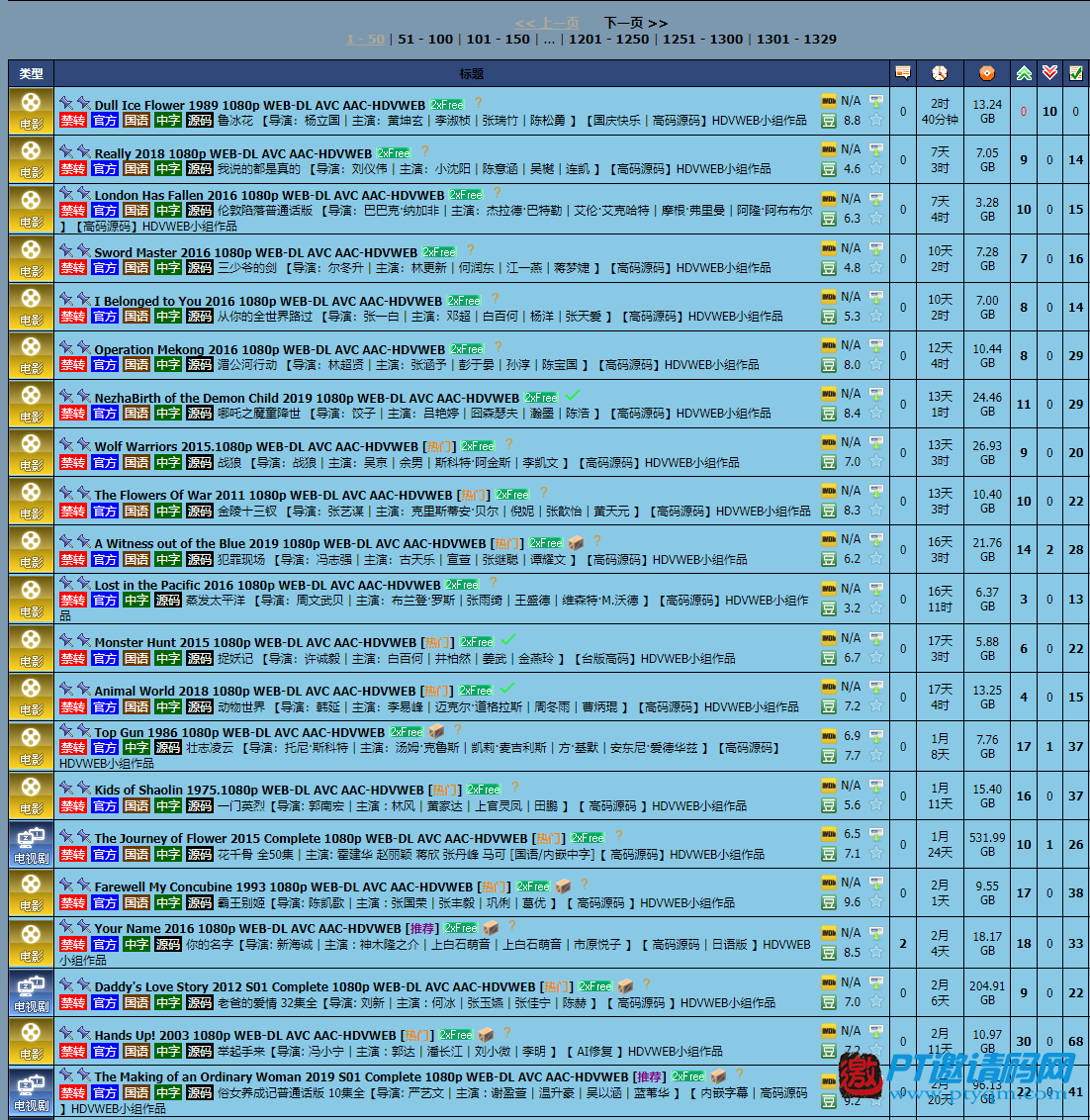Sort by completed checkmark header icon
This screenshot has width=1090, height=1120.
[x=1076, y=73]
